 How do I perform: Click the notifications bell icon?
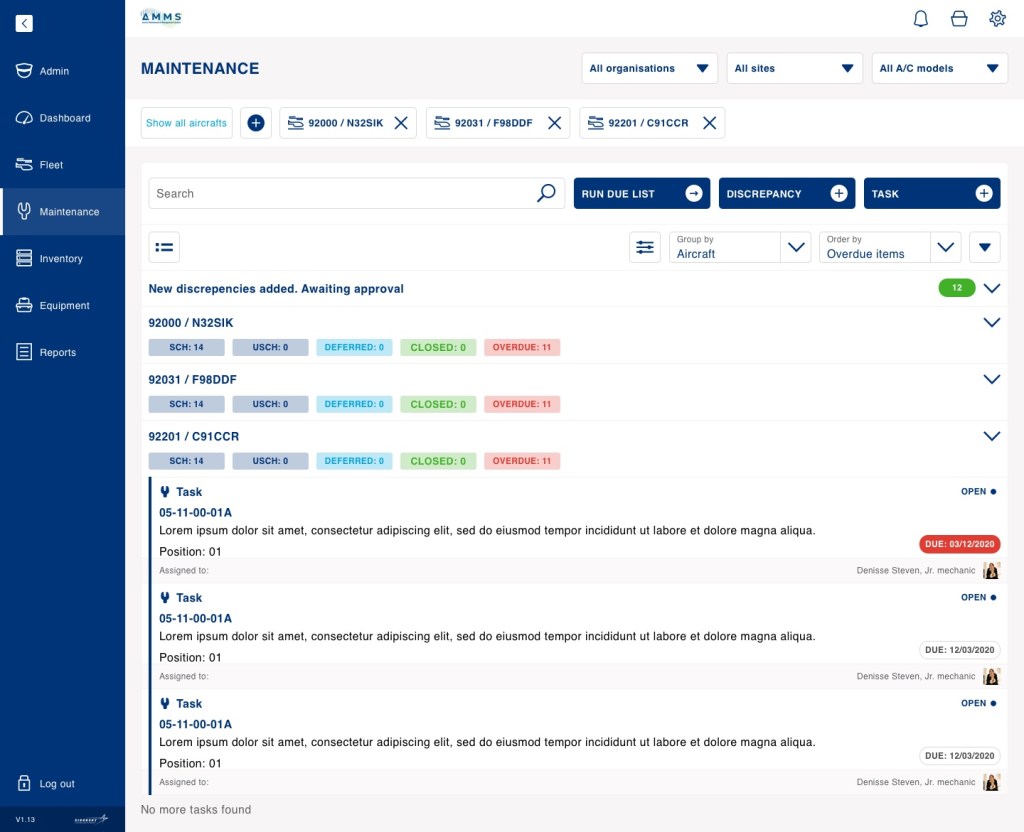point(921,18)
